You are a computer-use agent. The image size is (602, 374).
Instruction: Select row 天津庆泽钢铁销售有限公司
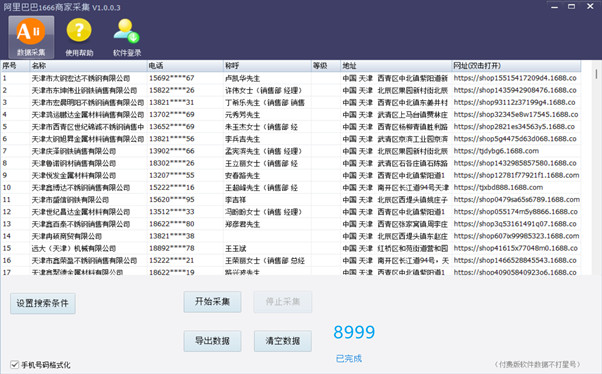(291, 151)
